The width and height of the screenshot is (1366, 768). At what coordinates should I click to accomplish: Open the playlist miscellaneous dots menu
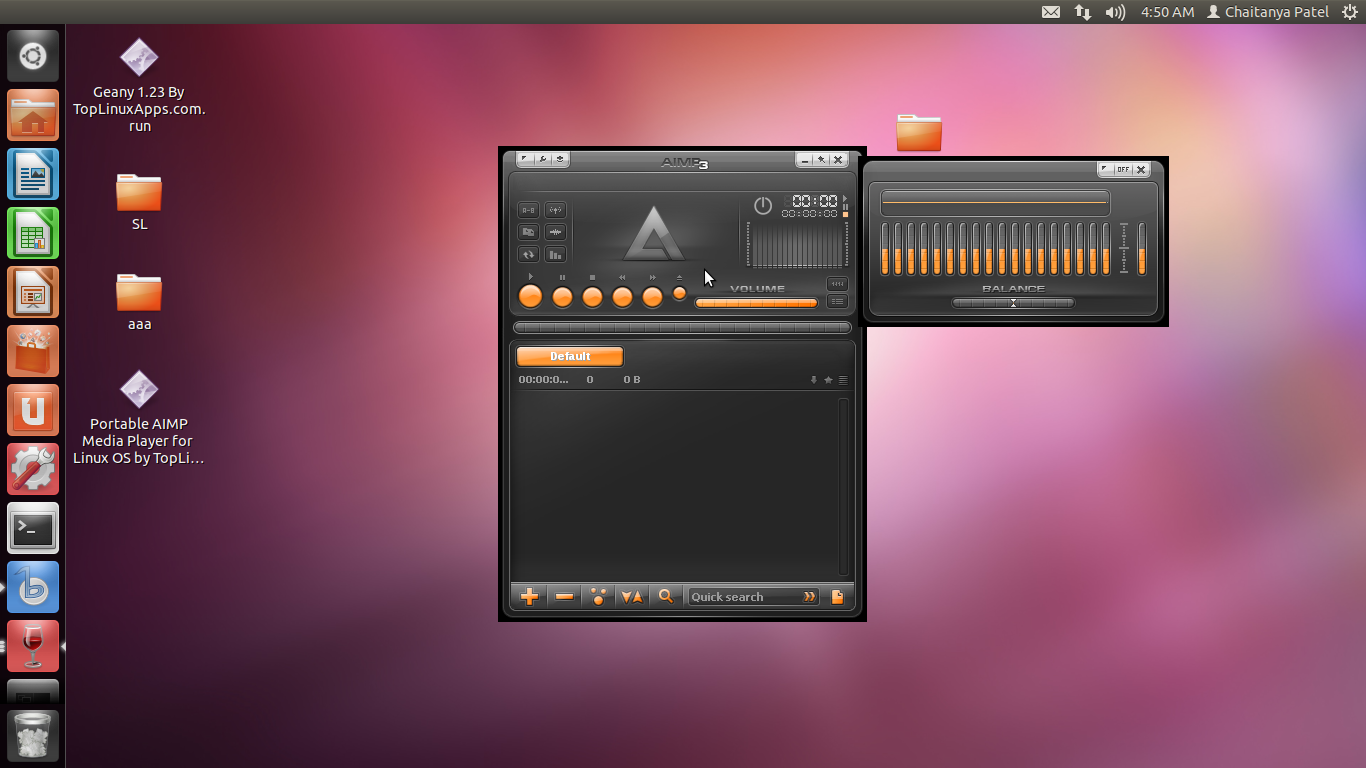(598, 597)
